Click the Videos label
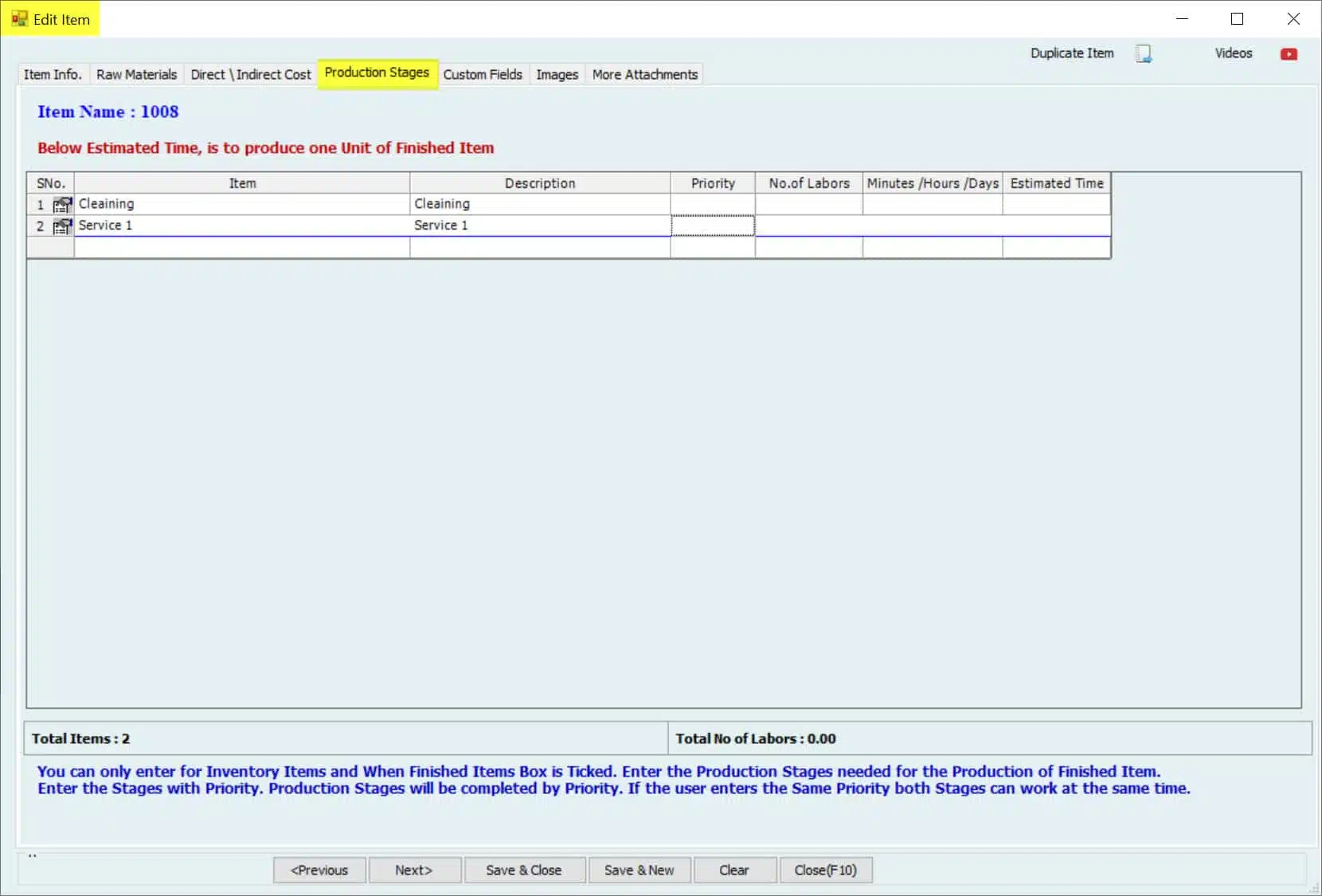This screenshot has width=1322, height=896. pyautogui.click(x=1233, y=53)
